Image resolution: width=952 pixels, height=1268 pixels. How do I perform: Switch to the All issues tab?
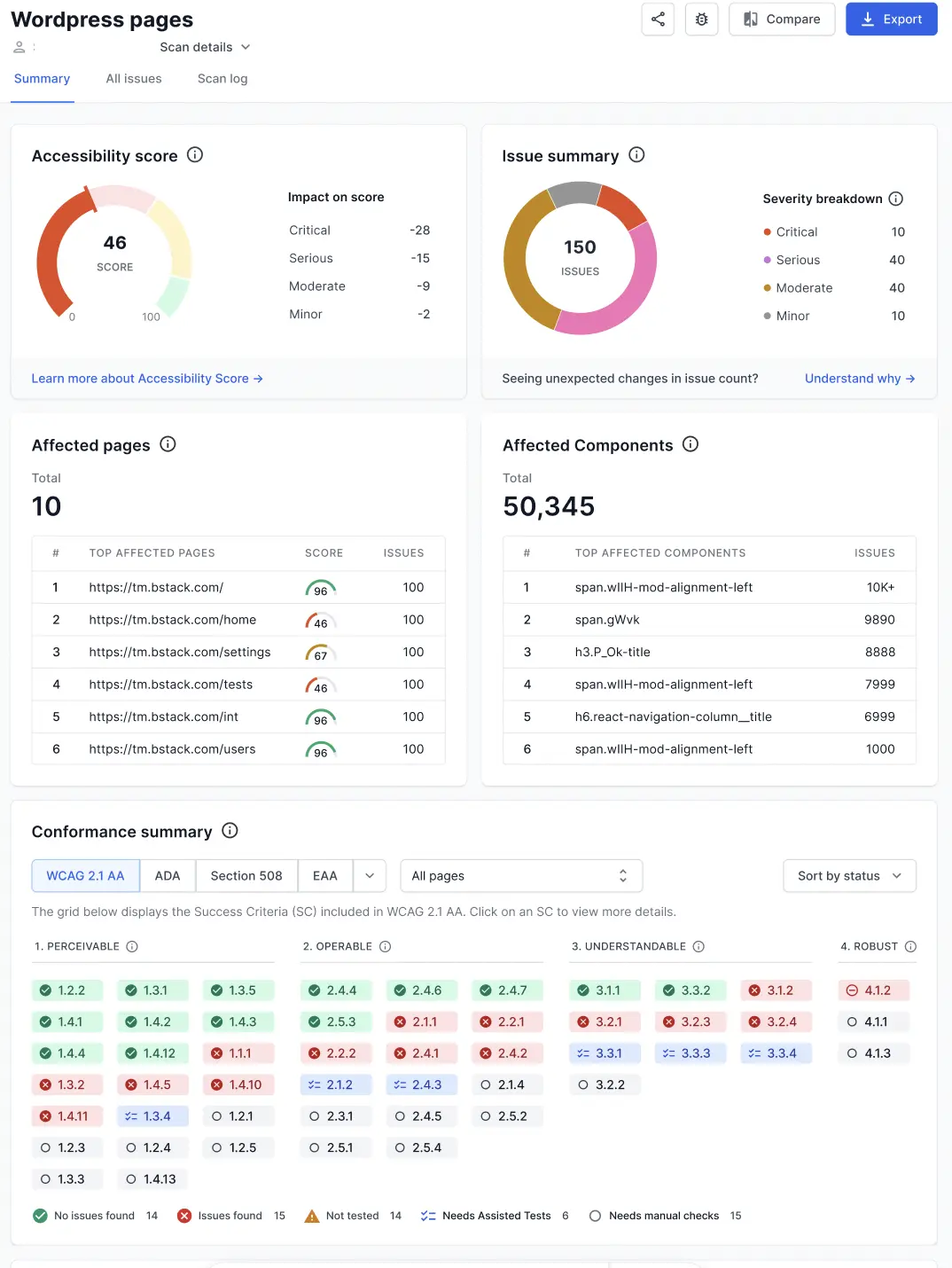click(x=134, y=79)
